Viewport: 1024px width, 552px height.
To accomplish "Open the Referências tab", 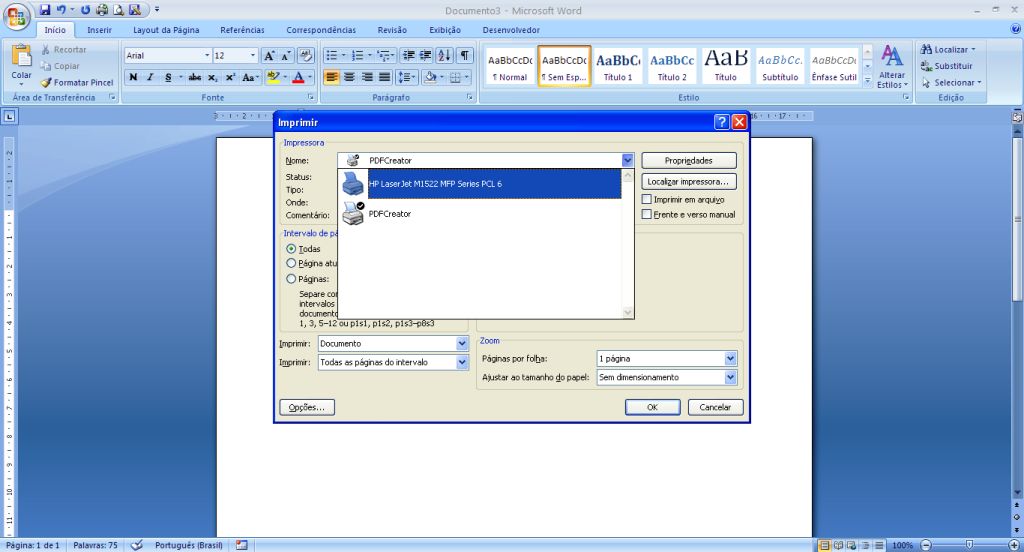I will pyautogui.click(x=242, y=30).
